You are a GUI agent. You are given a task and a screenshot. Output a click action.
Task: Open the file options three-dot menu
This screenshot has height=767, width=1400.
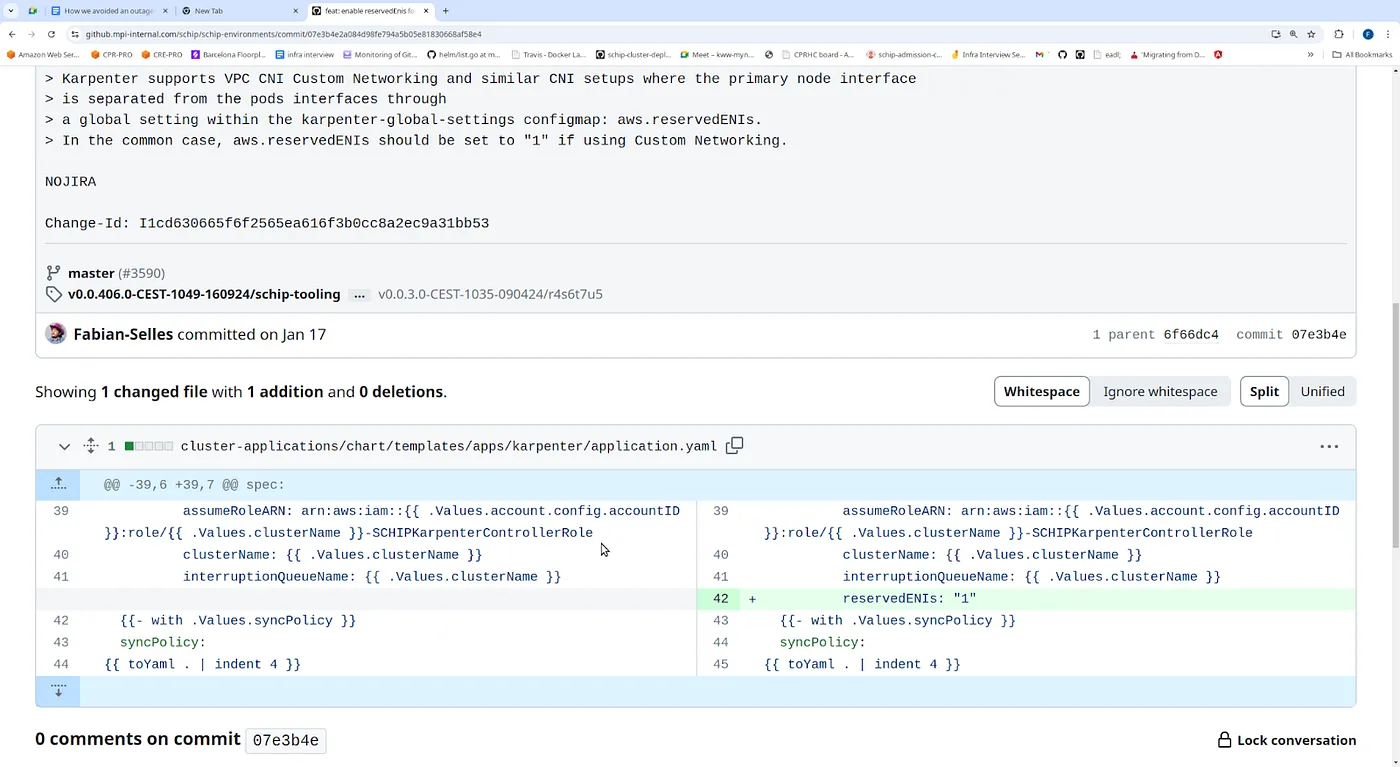coord(1329,446)
